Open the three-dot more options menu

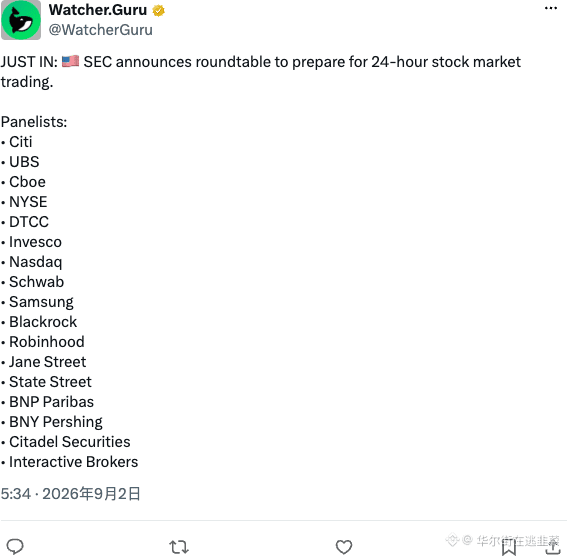click(x=551, y=8)
